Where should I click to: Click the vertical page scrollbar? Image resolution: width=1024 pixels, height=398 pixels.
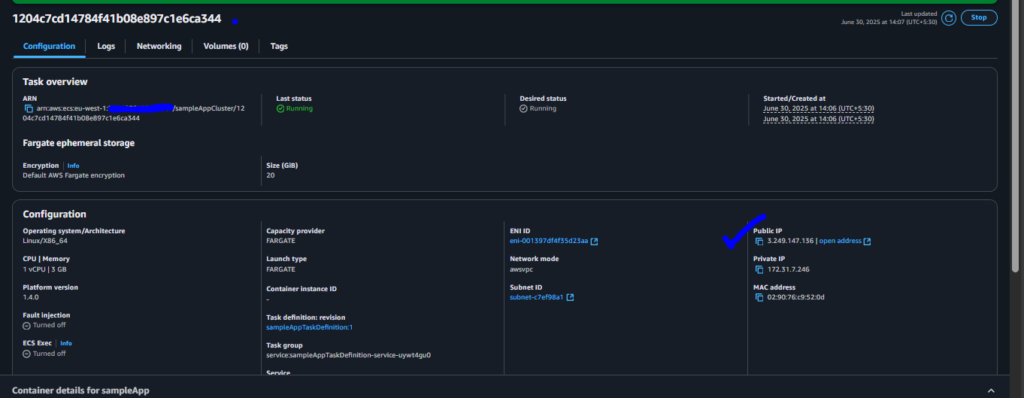(1016, 137)
